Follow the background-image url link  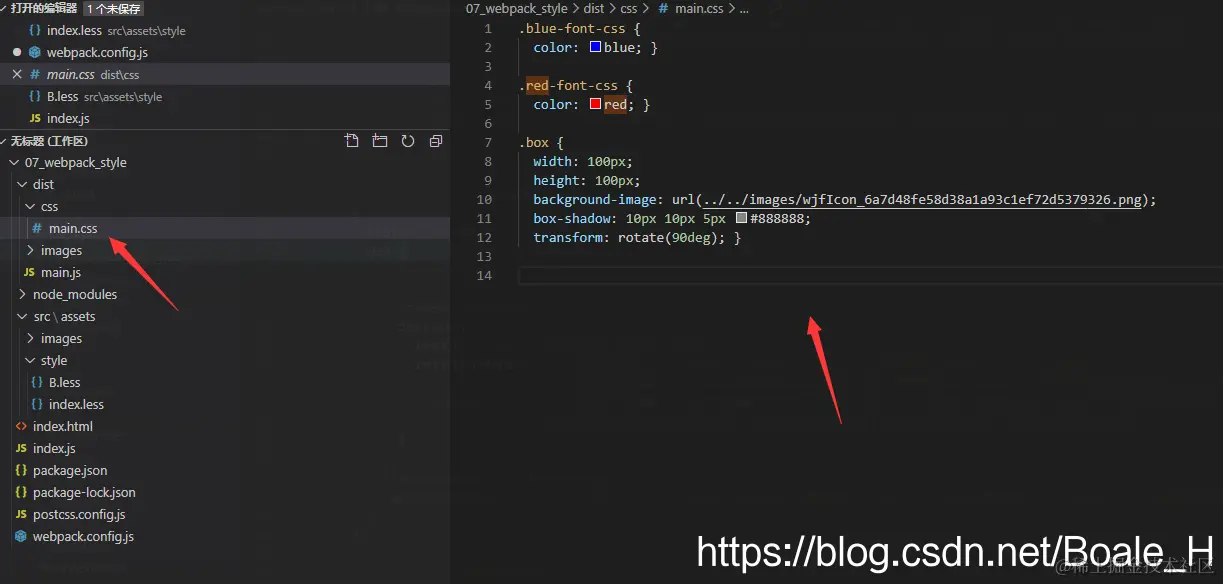click(921, 199)
